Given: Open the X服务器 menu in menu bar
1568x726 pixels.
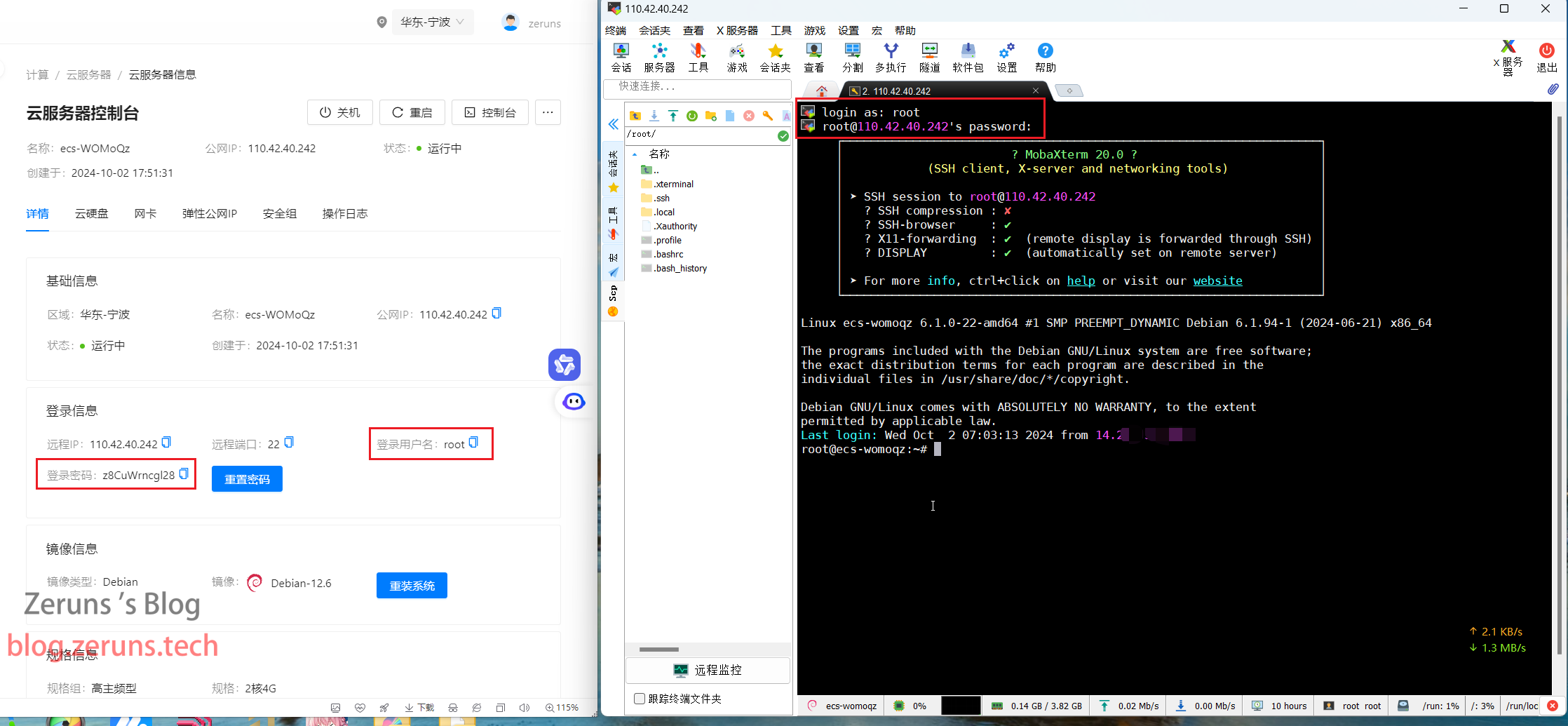Looking at the screenshot, I should [x=737, y=30].
